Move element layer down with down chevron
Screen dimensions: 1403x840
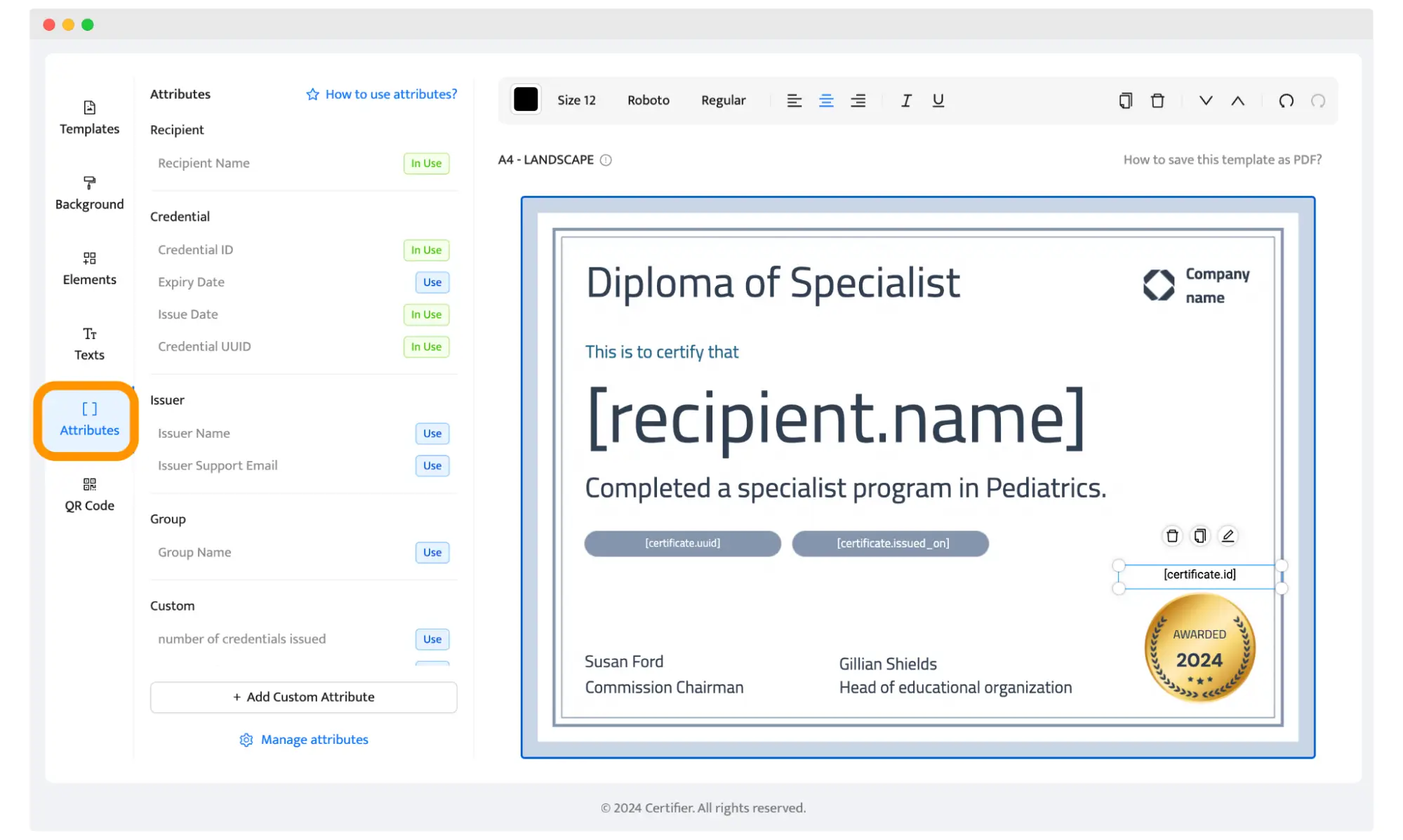[1206, 100]
